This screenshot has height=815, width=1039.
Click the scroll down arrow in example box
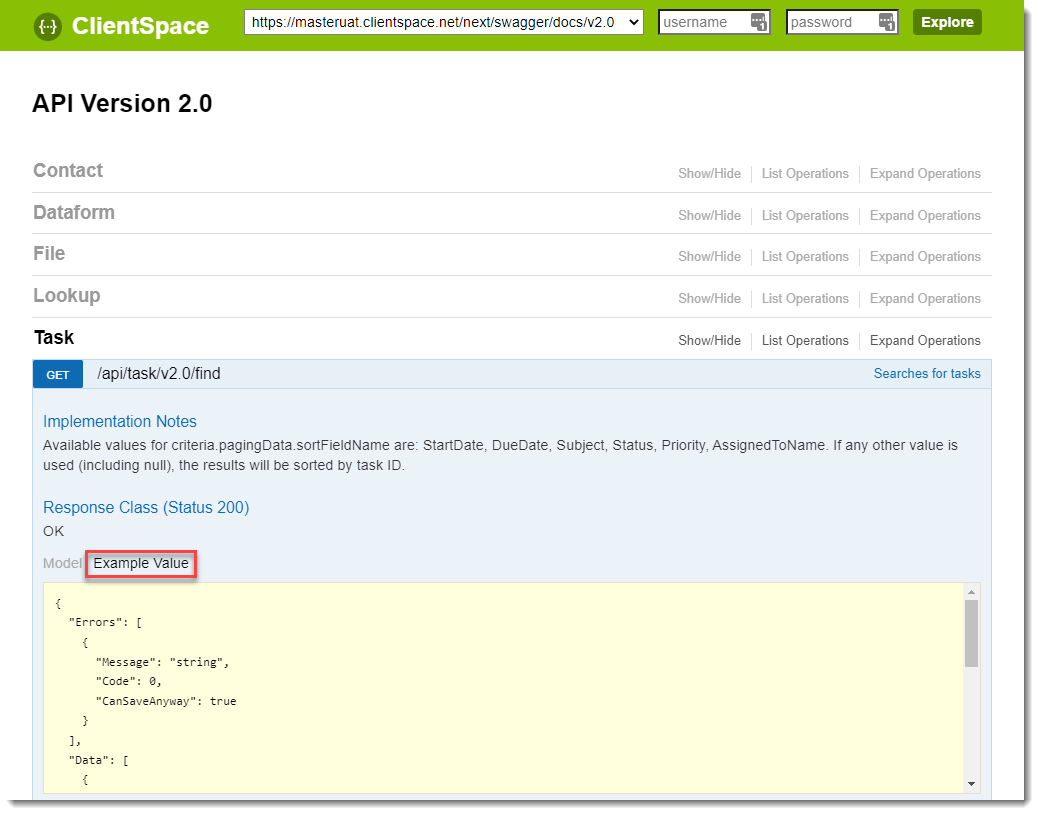pos(971,784)
